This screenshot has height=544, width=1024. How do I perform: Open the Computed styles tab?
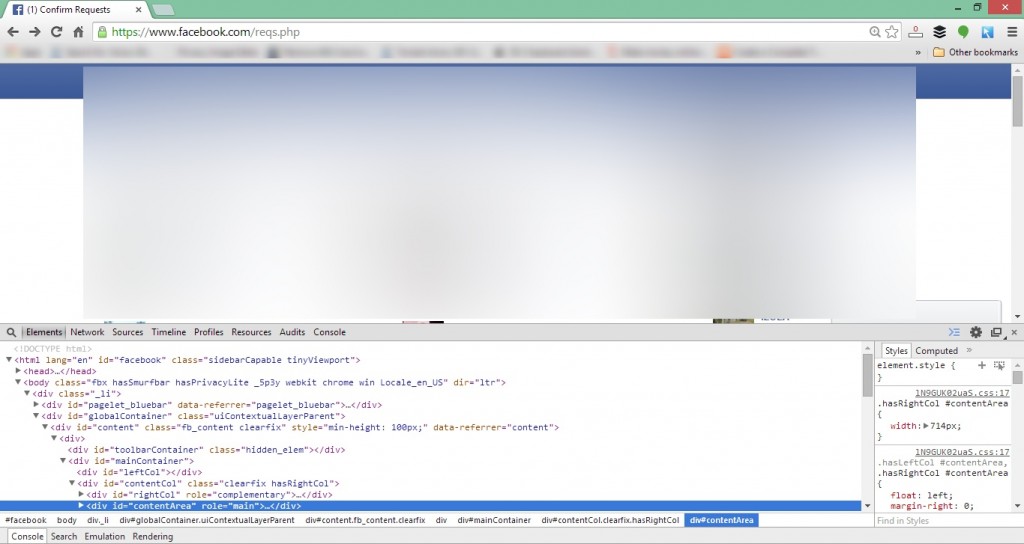click(936, 351)
